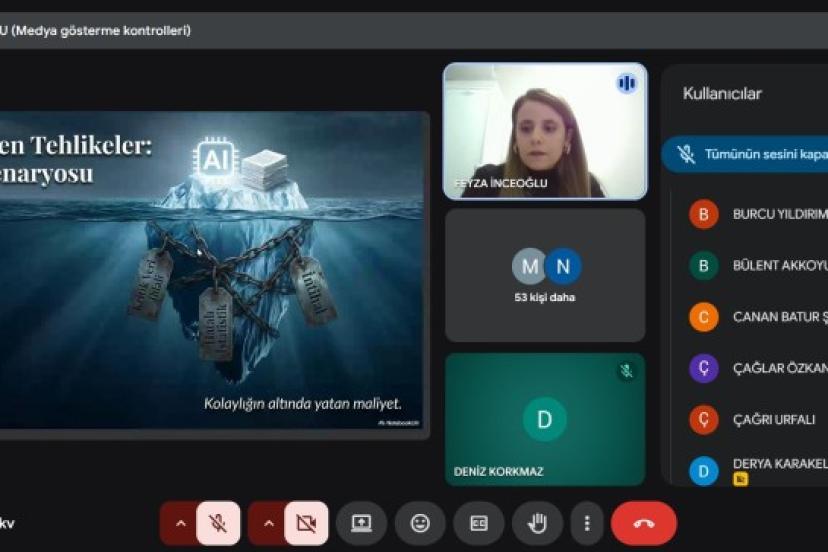Leave the call with red hang-up button

click(x=643, y=523)
